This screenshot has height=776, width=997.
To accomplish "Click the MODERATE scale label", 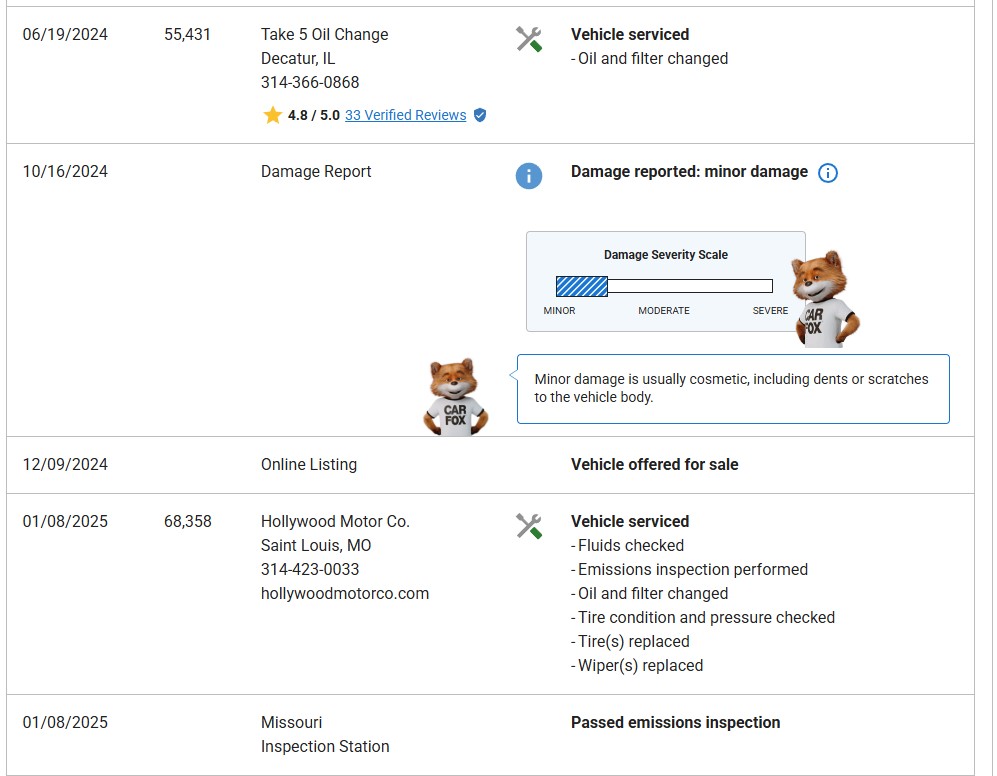I will point(664,310).
